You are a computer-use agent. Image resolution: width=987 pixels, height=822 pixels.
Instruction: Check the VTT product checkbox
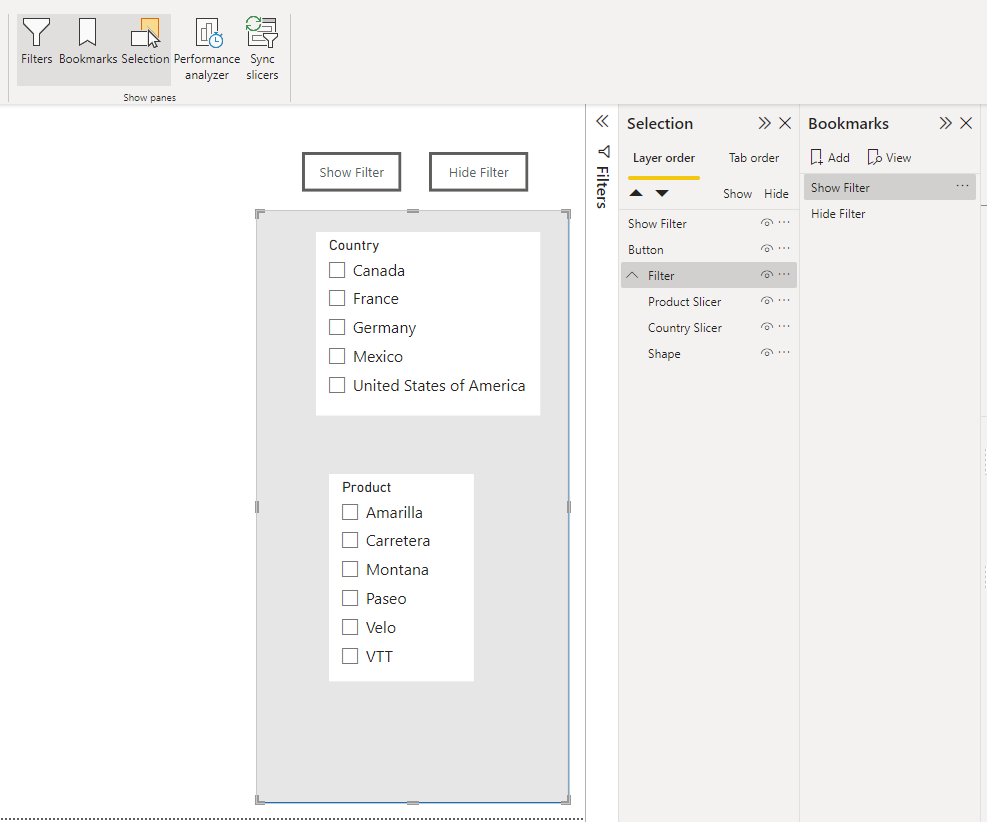[350, 656]
